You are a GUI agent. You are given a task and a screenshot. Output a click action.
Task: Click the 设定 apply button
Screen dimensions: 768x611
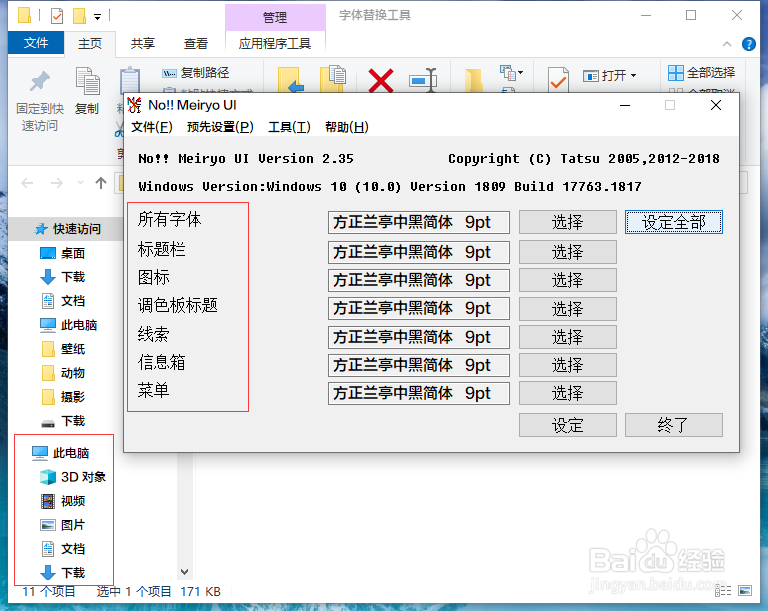(568, 425)
